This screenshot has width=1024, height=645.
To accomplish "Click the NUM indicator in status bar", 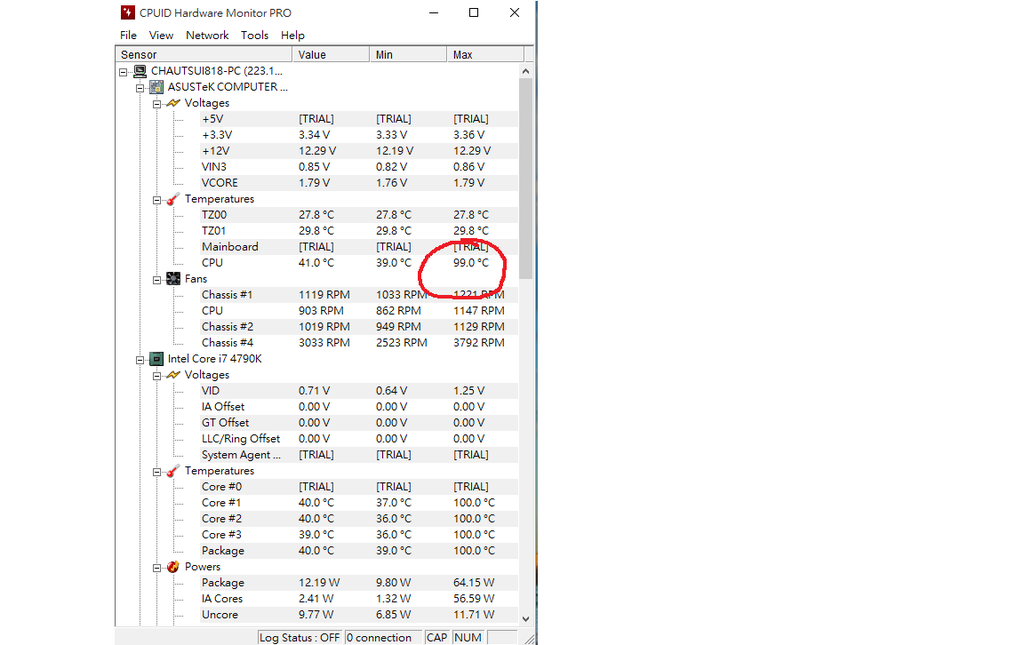I will click(468, 637).
